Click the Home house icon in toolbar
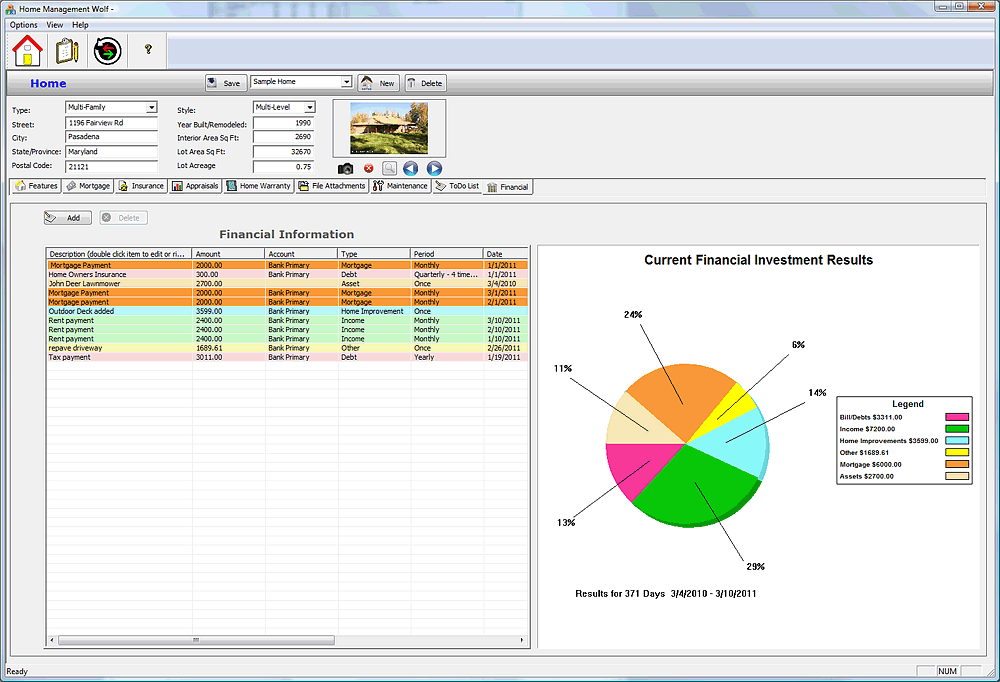The image size is (1000, 682). [29, 49]
